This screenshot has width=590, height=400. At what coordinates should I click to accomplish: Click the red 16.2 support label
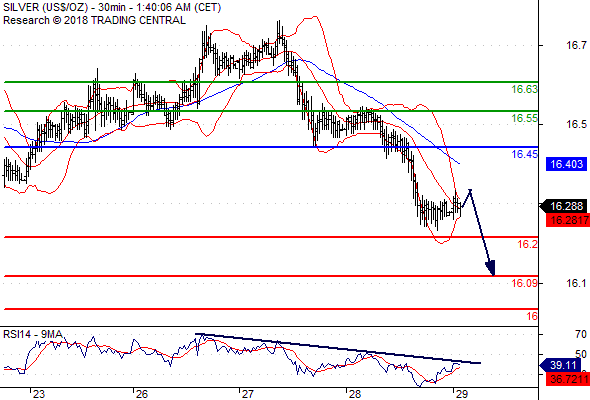tap(528, 244)
